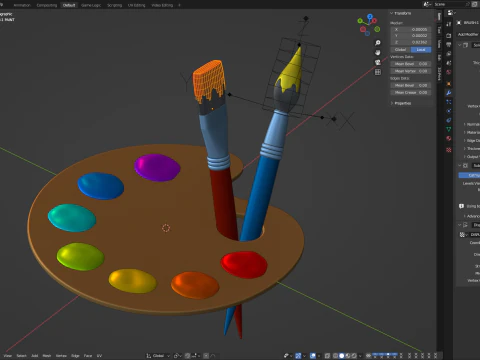
Task: Toggle X-ray mode in viewport header
Action: (x=328, y=356)
